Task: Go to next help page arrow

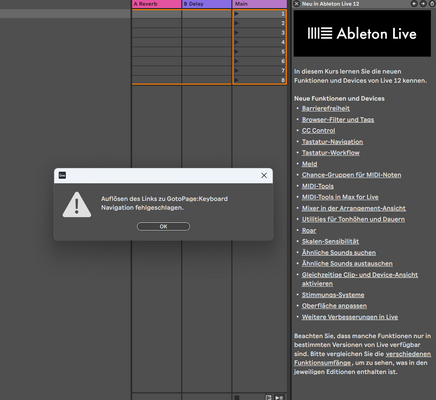Action: tap(423, 4)
